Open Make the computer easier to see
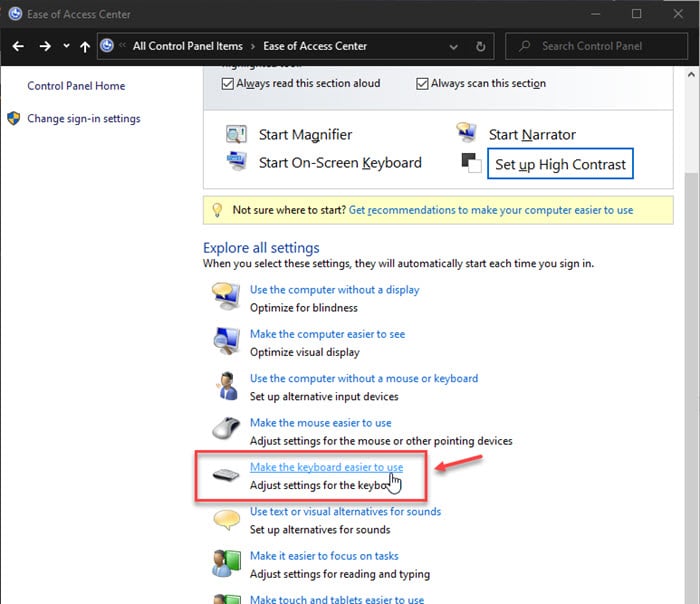The height and width of the screenshot is (604, 700). pos(327,334)
